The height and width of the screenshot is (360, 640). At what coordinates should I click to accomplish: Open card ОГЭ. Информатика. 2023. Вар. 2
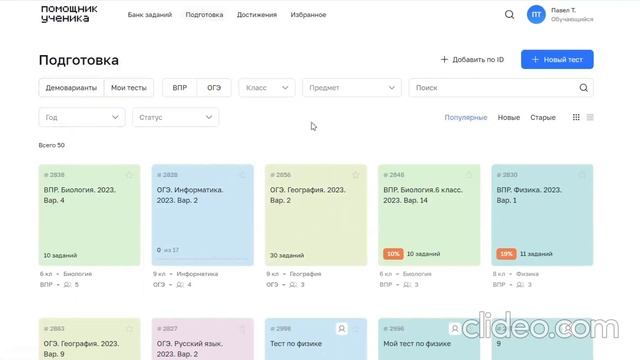pos(202,215)
